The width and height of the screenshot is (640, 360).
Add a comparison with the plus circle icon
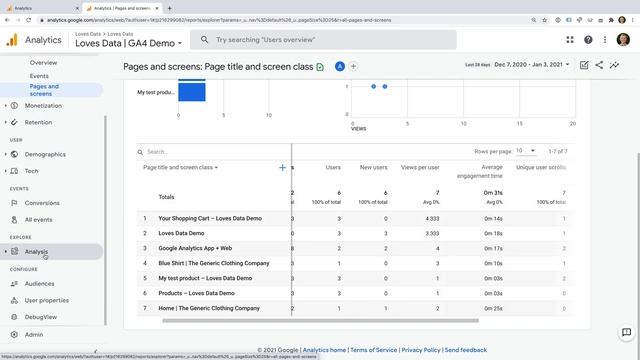click(353, 67)
